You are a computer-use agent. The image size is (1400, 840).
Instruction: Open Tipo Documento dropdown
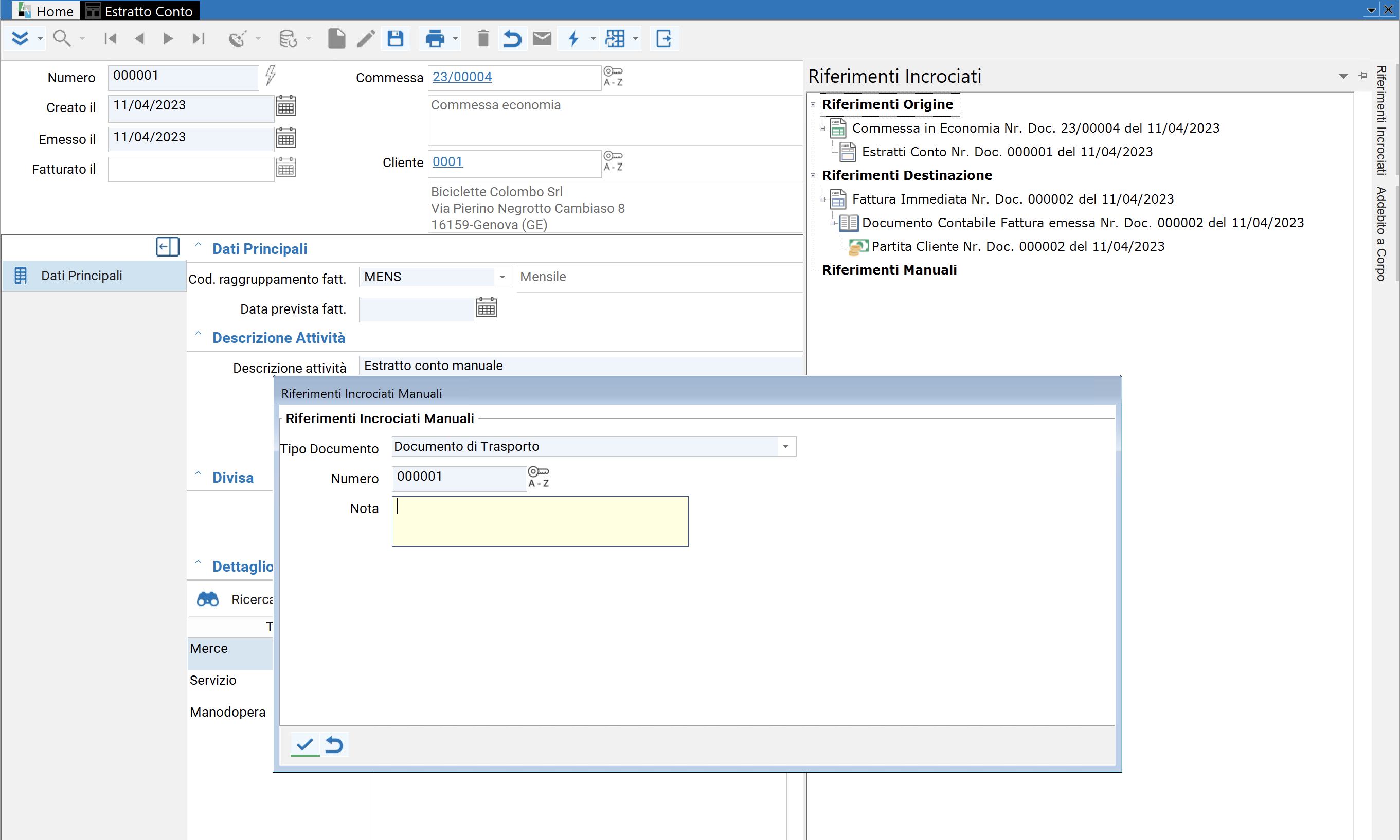point(785,447)
